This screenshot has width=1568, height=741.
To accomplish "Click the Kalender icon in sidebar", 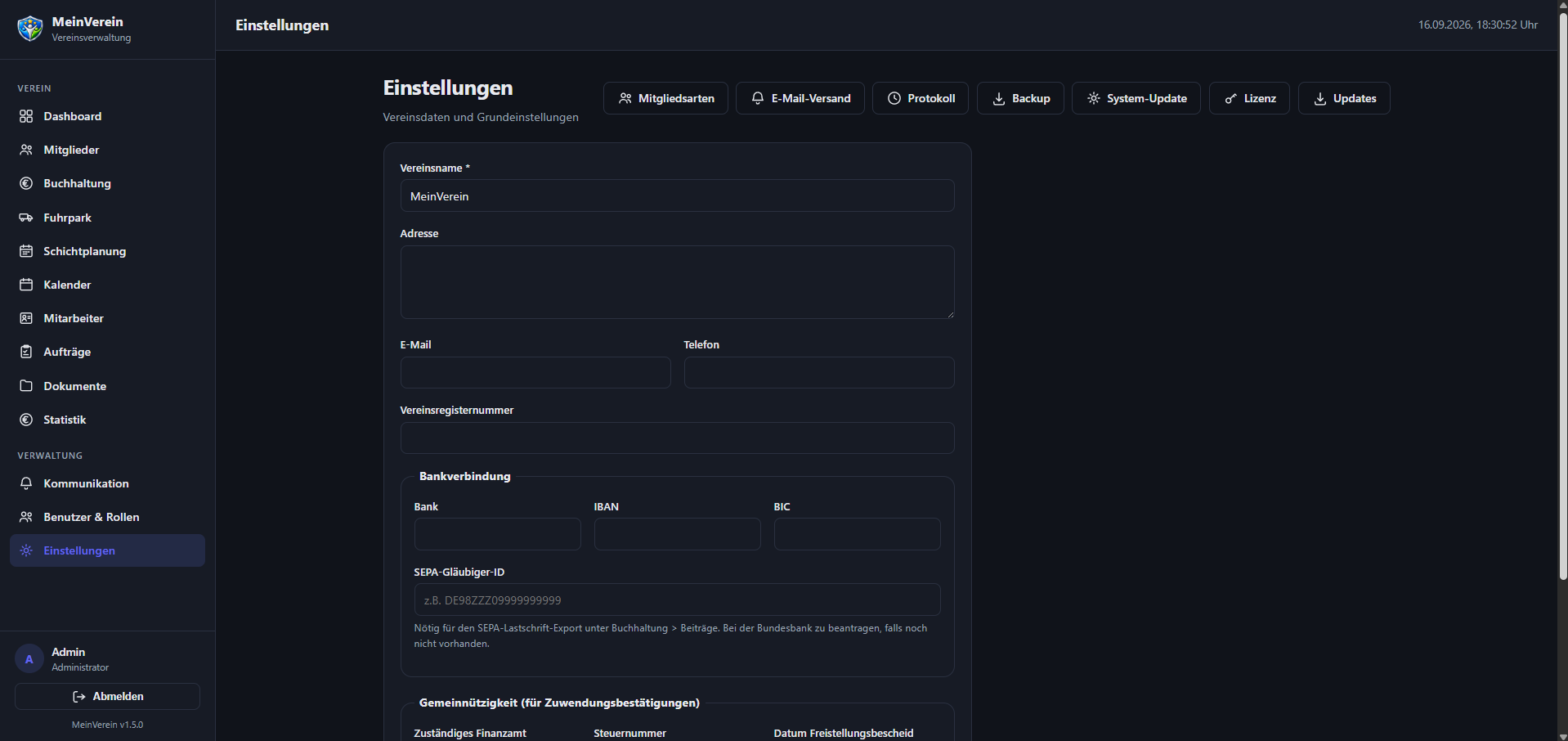I will (26, 285).
